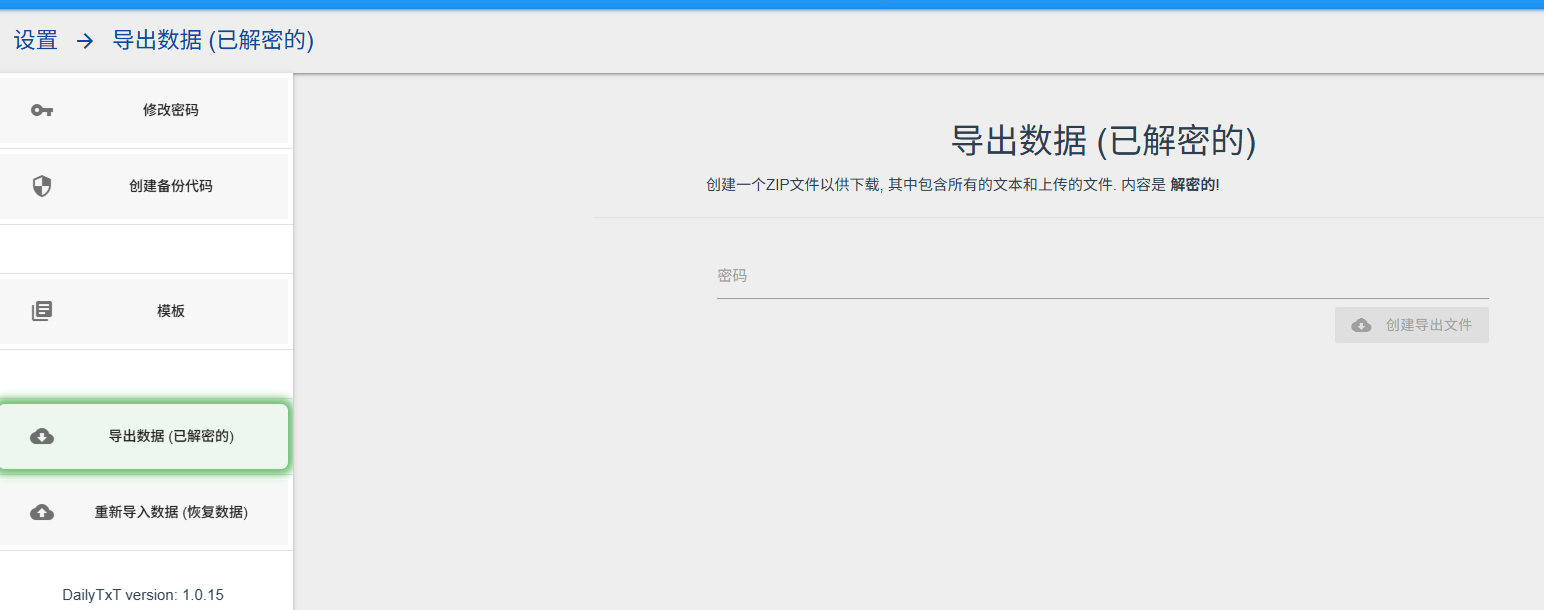Click the shield icon beside 创建备份代码
Viewport: 1544px width, 610px height.
(42, 186)
